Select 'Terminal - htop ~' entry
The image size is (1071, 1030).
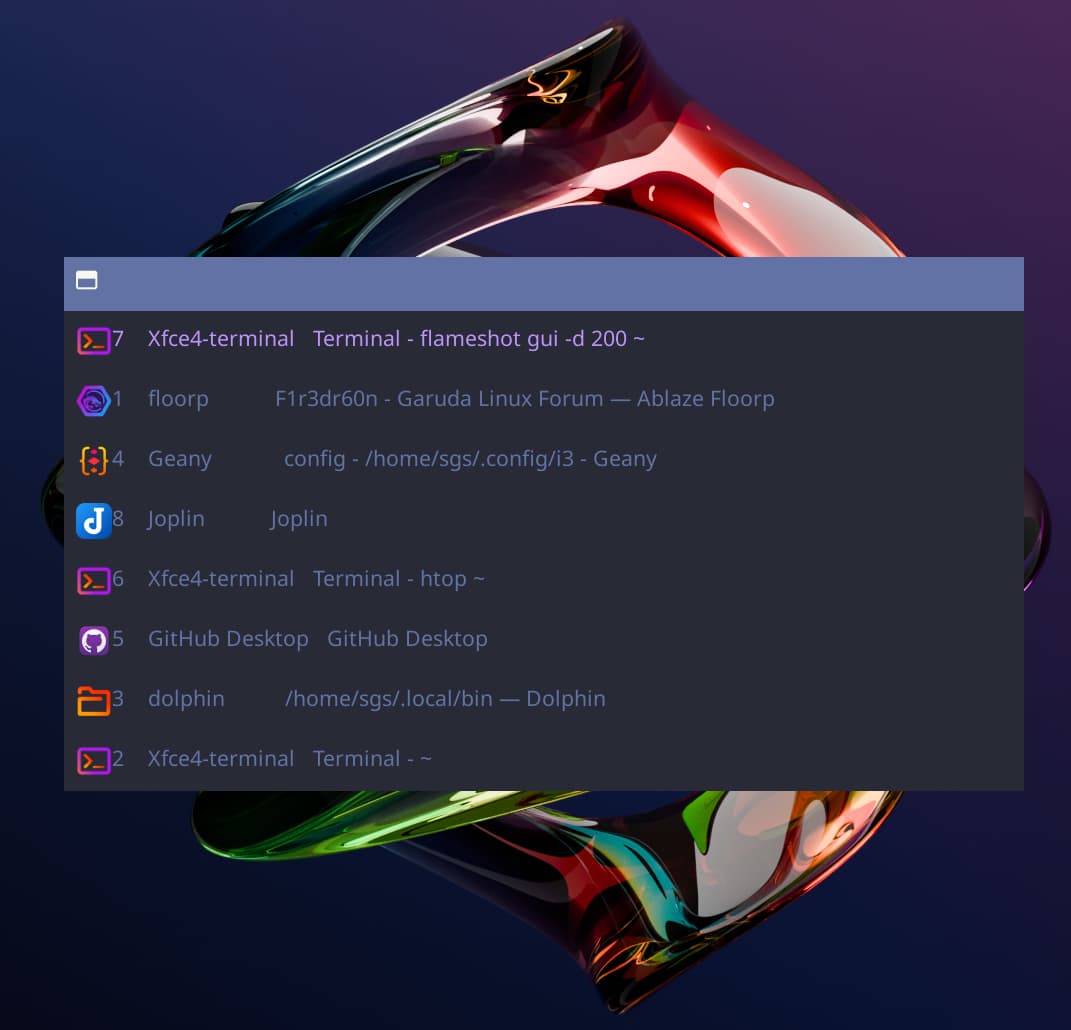399,579
